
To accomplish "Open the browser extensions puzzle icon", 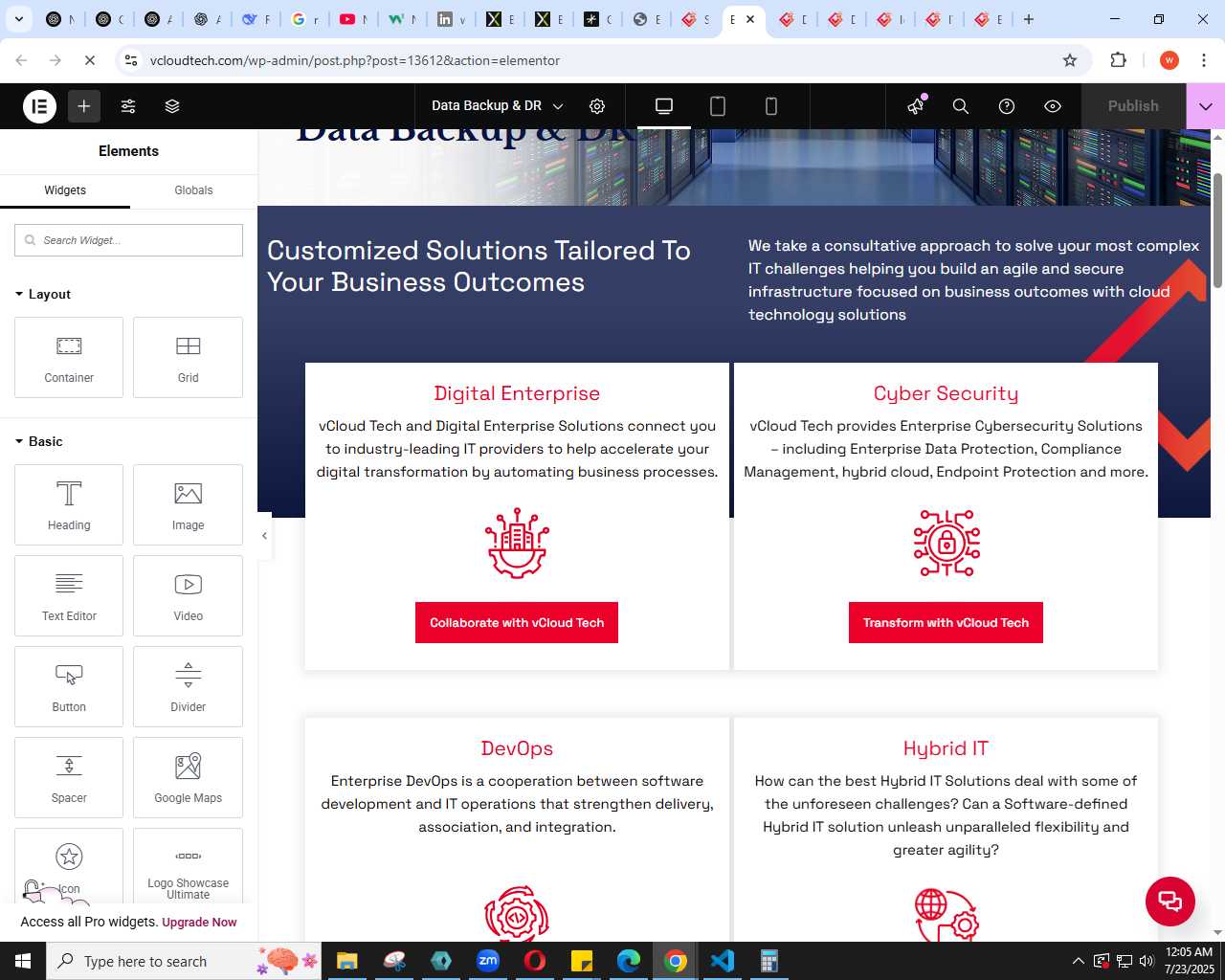I will click(x=1118, y=60).
